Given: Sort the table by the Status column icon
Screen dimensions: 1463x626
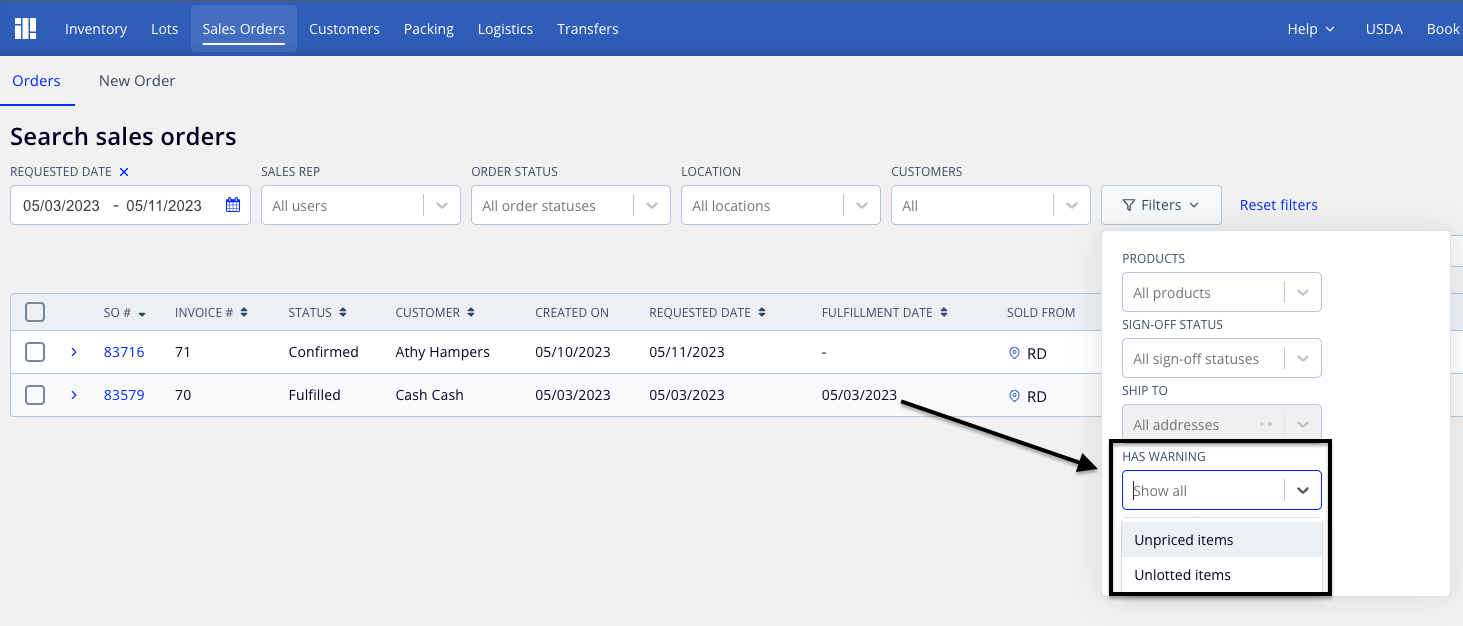Looking at the screenshot, I should pyautogui.click(x=343, y=313).
